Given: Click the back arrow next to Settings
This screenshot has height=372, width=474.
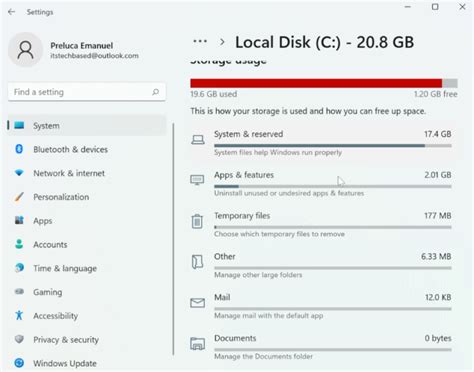Looking at the screenshot, I should [12, 12].
